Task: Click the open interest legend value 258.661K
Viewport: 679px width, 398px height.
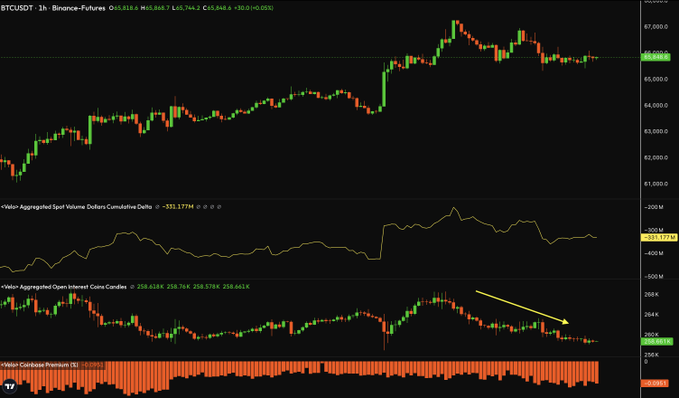Action: tap(236, 287)
